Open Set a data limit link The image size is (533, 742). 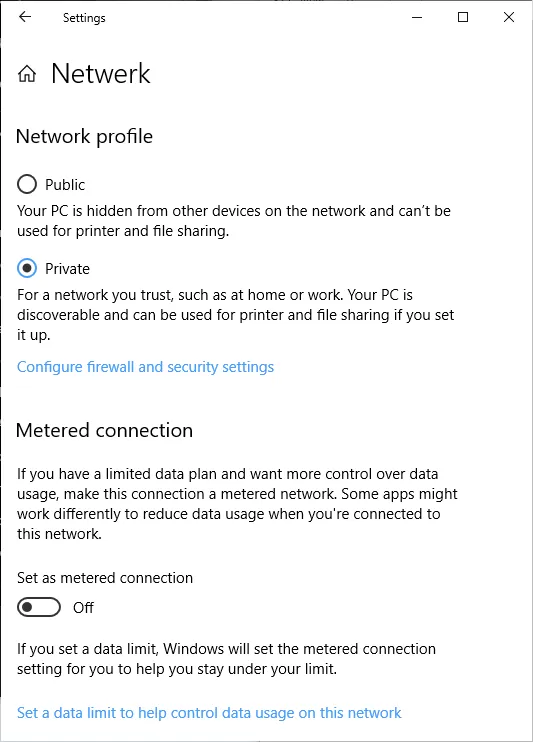click(x=209, y=713)
